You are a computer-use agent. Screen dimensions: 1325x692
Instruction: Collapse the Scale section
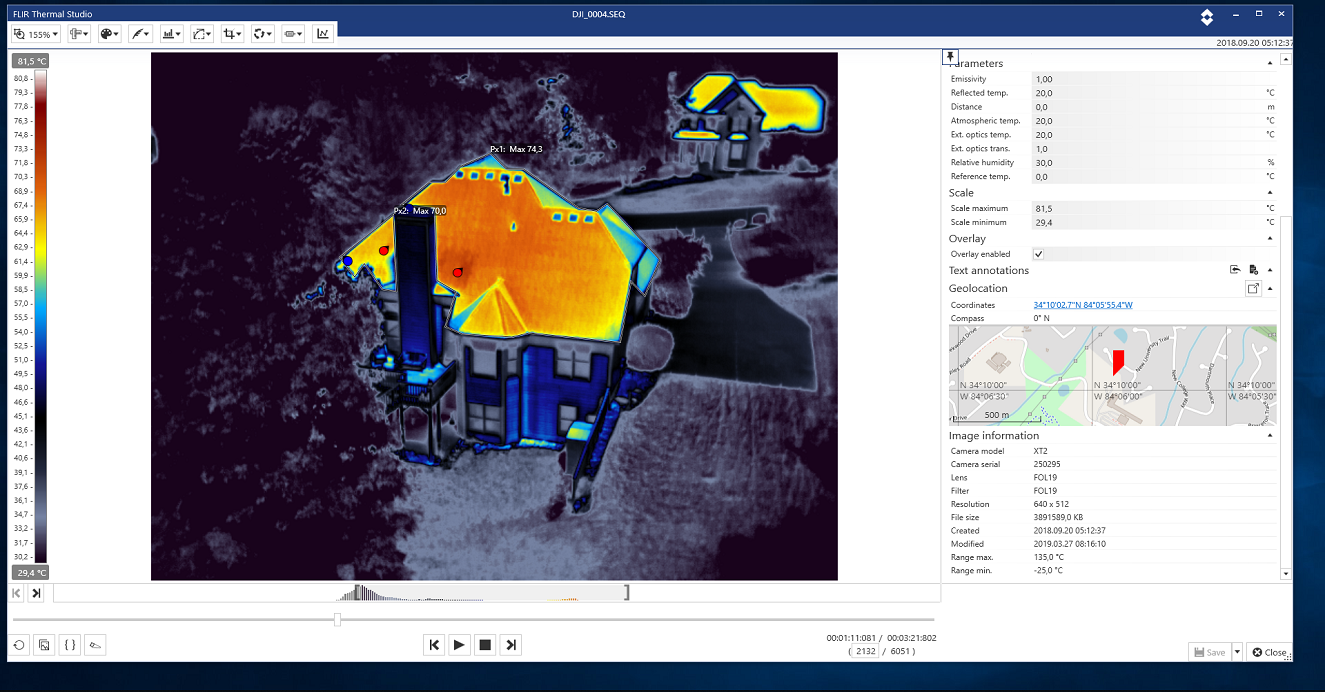click(x=1270, y=193)
